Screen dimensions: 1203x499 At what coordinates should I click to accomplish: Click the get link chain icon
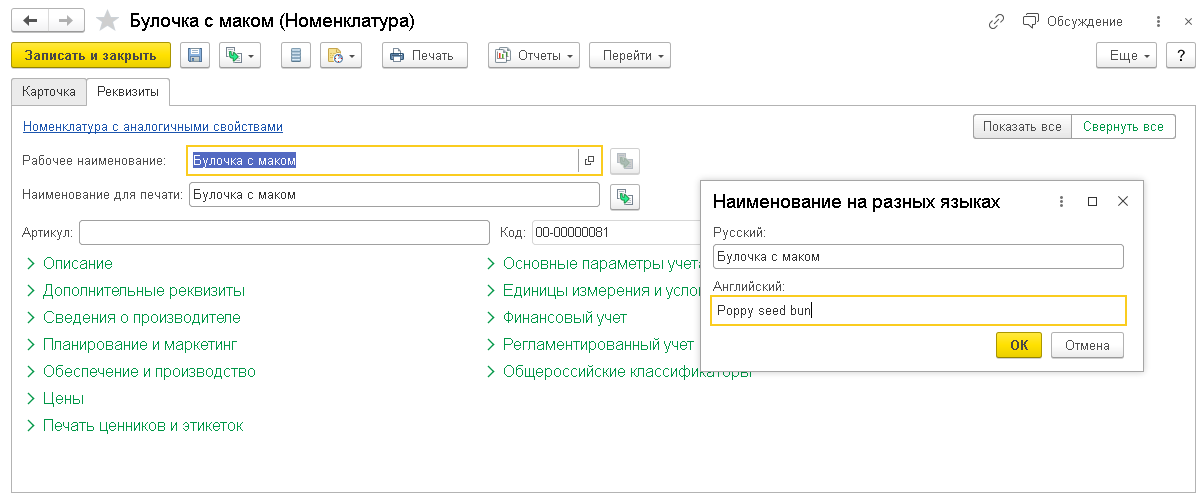coord(995,21)
